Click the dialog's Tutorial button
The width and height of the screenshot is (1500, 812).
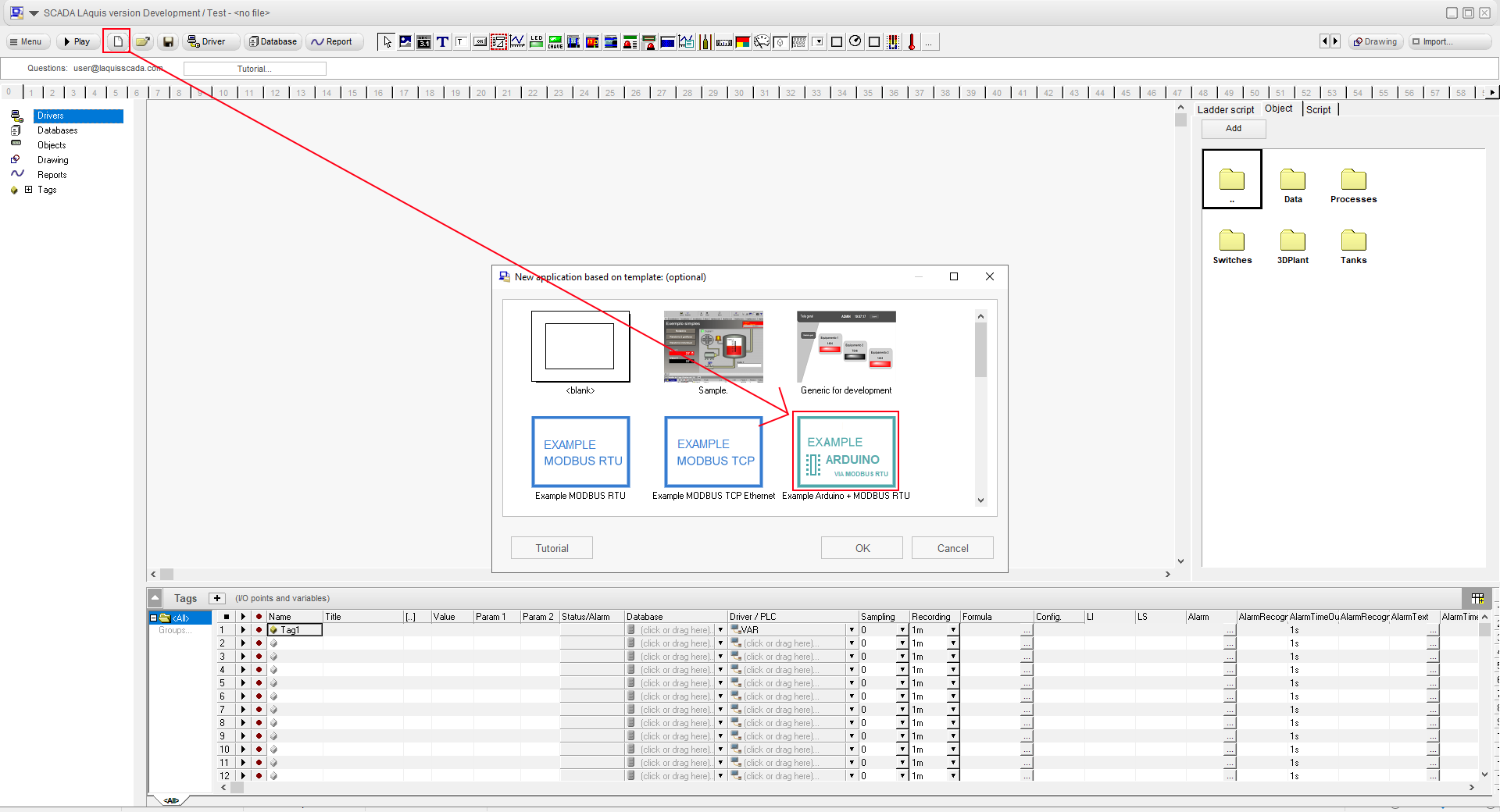552,548
